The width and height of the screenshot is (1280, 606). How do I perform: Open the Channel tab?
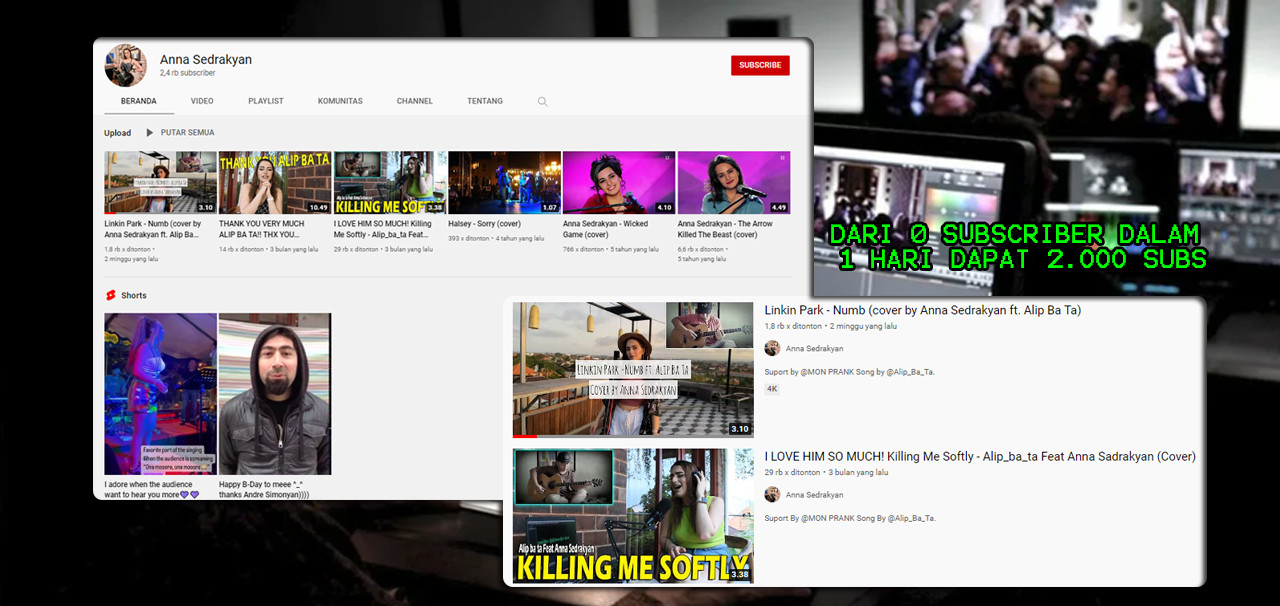[415, 101]
